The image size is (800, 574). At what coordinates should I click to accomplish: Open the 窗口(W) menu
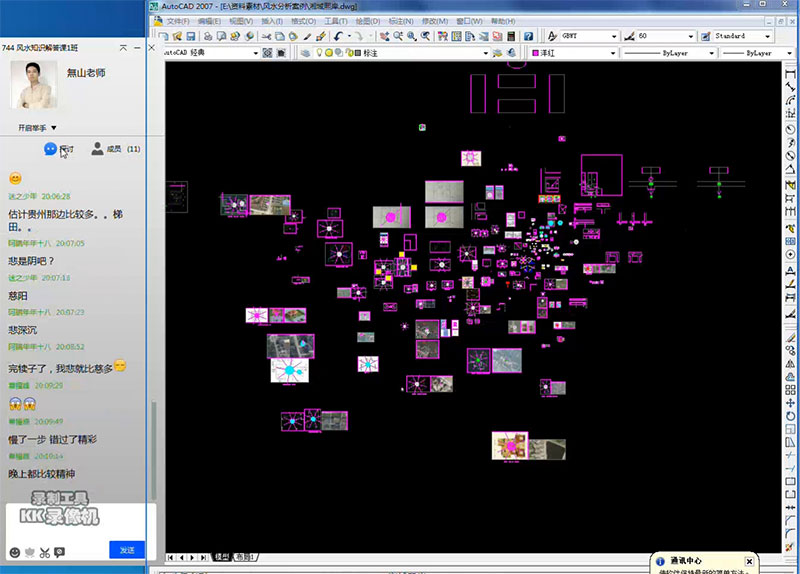click(x=469, y=21)
